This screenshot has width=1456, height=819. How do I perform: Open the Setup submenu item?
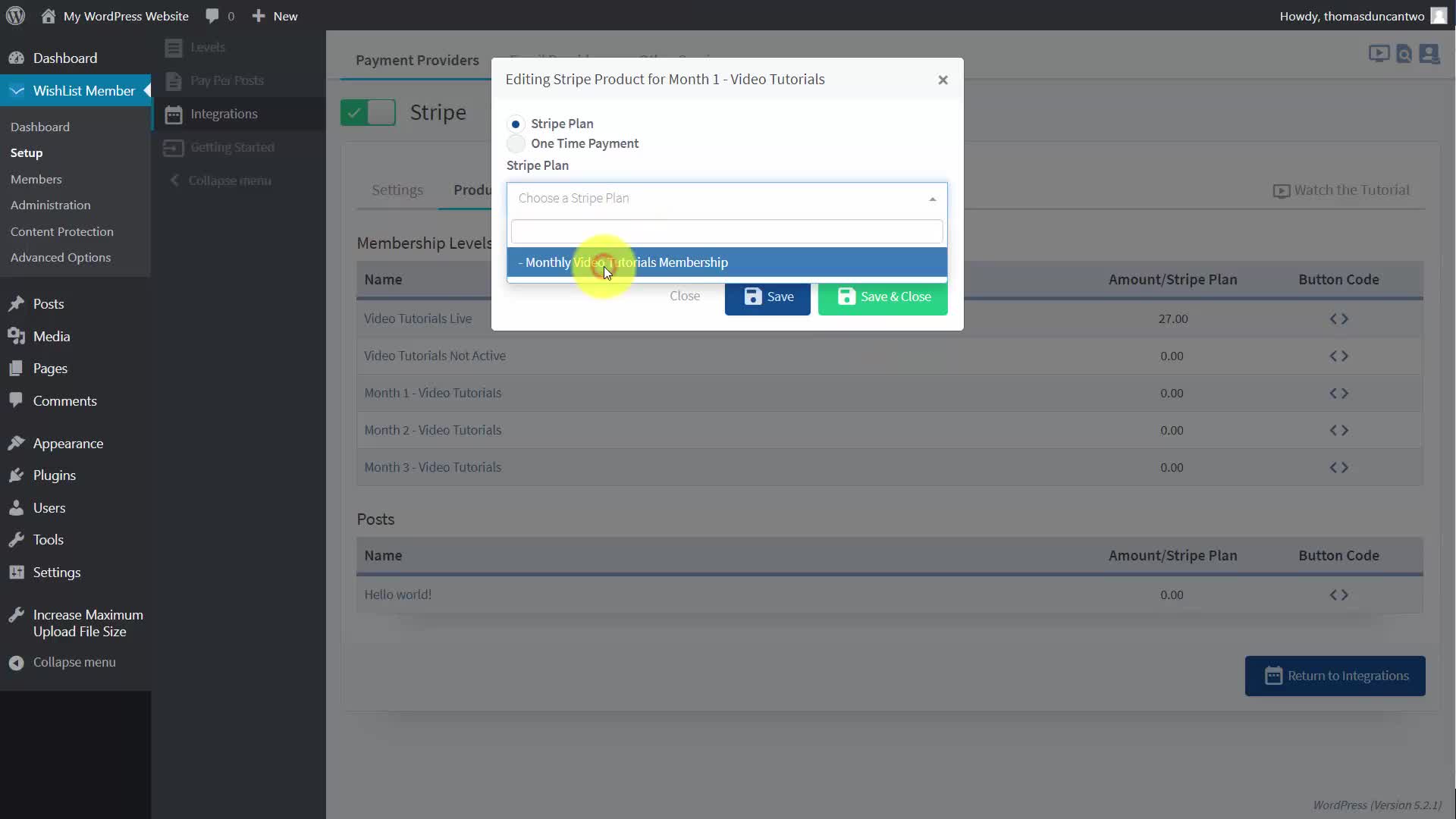27,153
